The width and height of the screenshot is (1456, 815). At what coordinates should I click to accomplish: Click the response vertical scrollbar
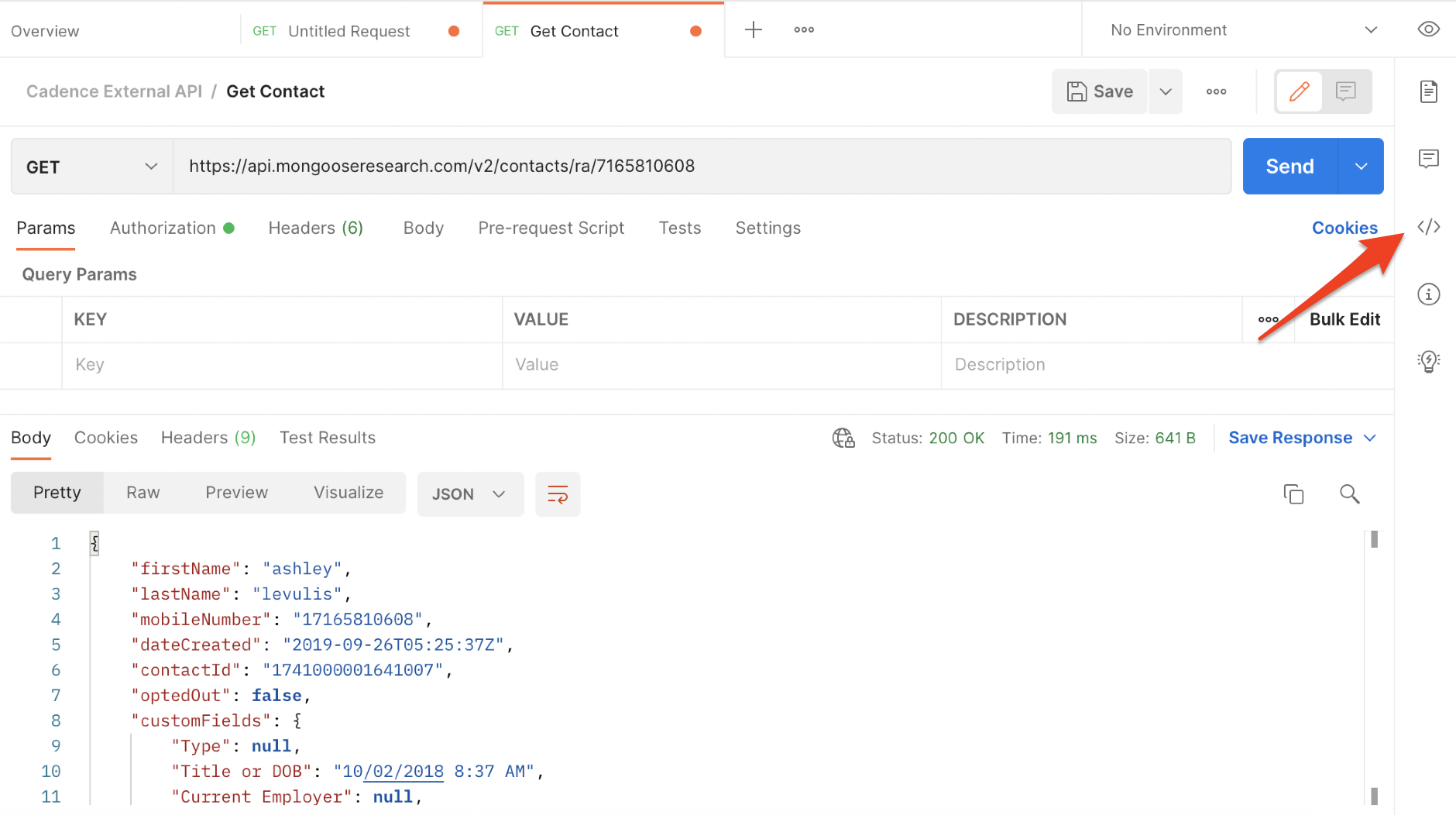(x=1374, y=666)
